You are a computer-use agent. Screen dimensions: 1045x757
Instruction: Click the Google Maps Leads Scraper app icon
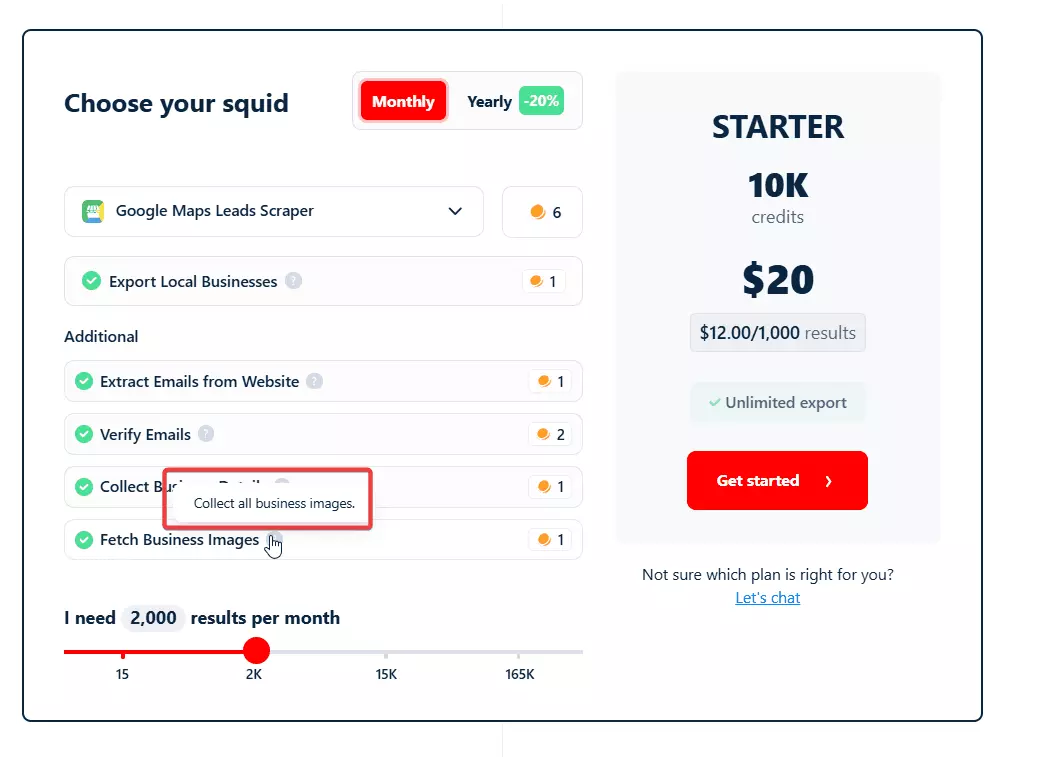pos(93,211)
